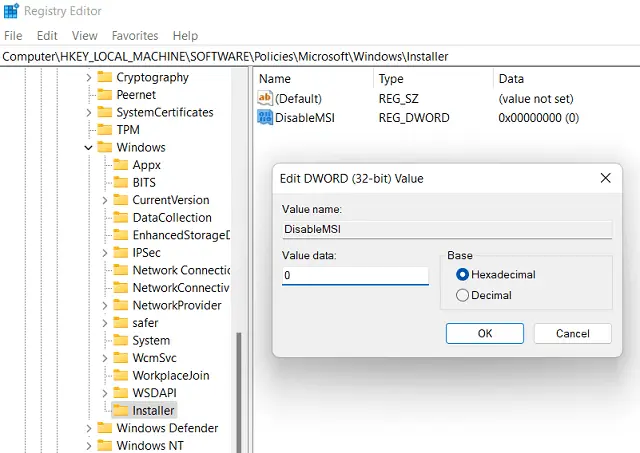Click the (Default) string value icon
This screenshot has width=640, height=453.
pyautogui.click(x=265, y=98)
